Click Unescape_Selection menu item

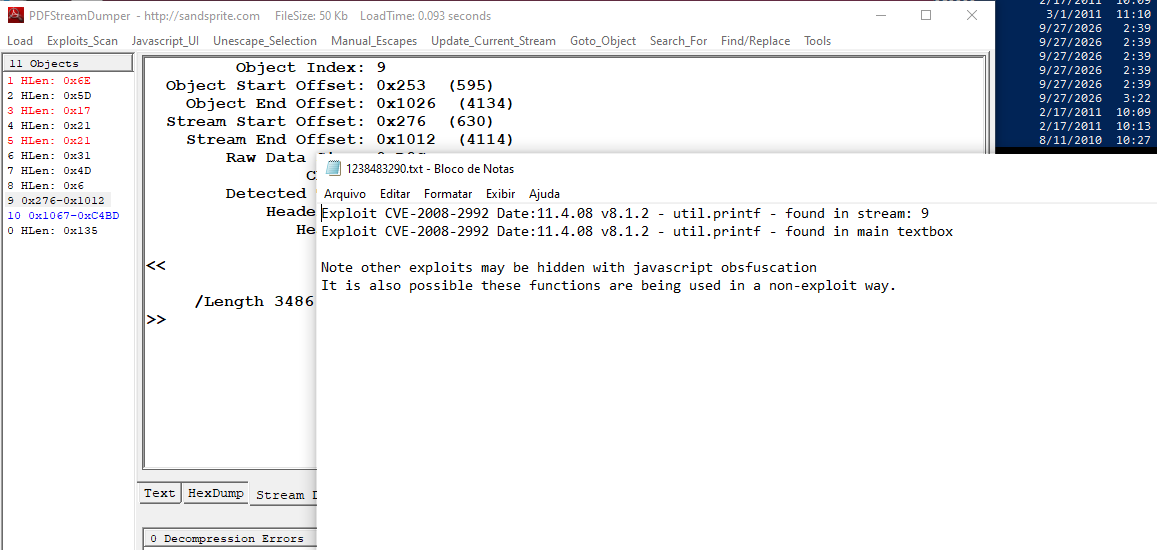click(265, 41)
